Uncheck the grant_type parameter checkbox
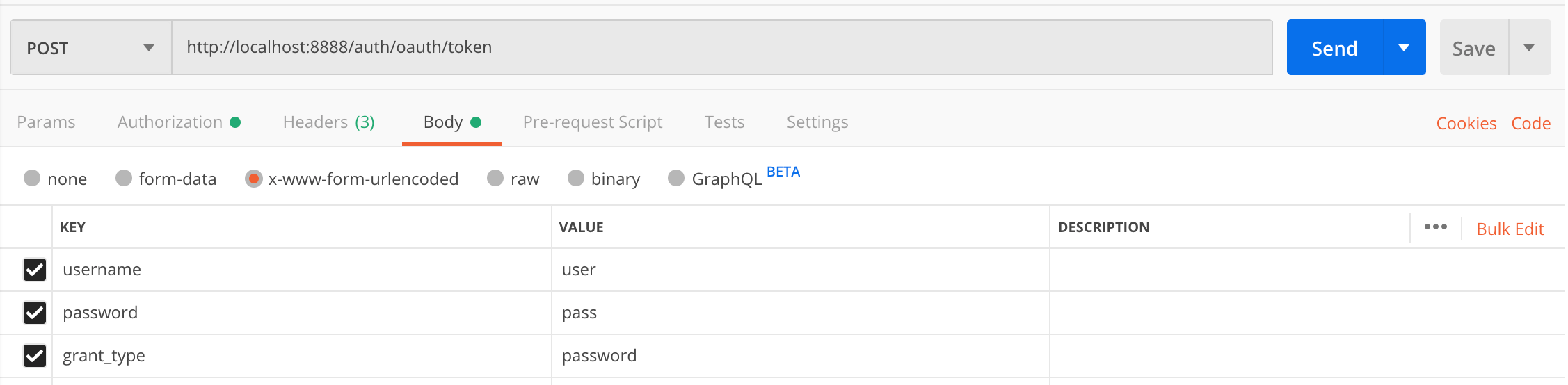The image size is (1568, 385). [35, 356]
